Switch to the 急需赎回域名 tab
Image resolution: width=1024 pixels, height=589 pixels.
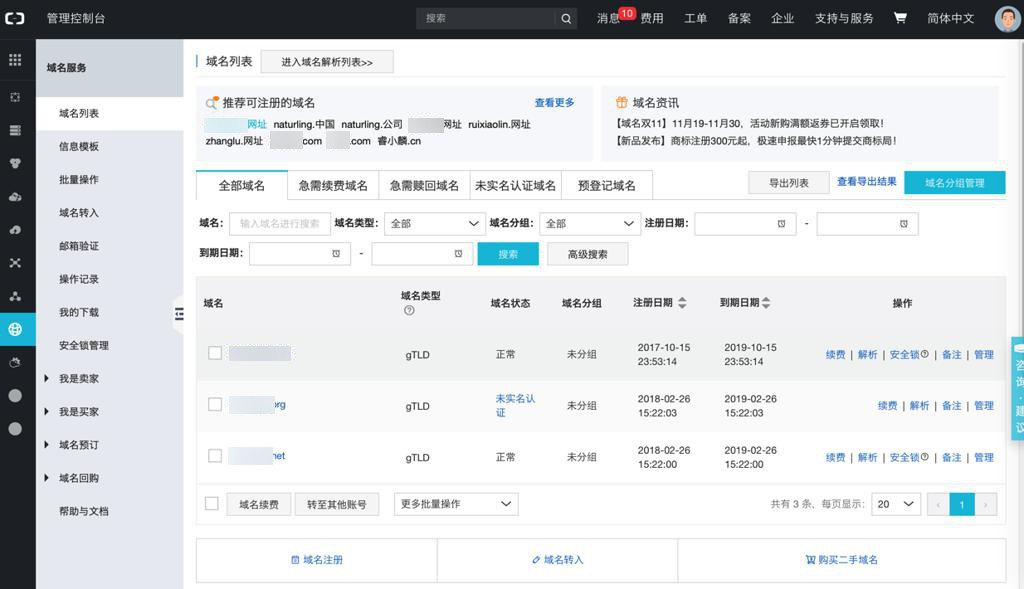(x=424, y=185)
